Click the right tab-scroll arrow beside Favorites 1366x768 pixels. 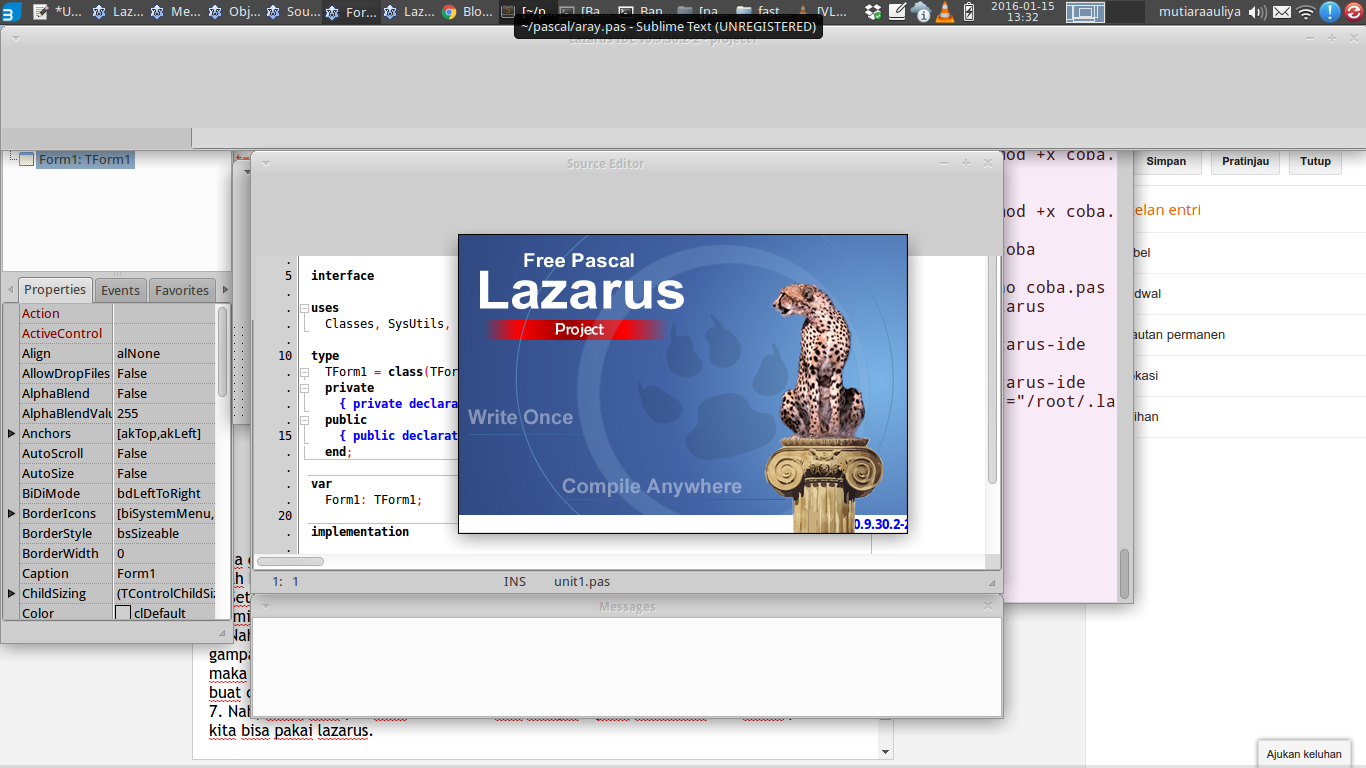click(x=225, y=290)
